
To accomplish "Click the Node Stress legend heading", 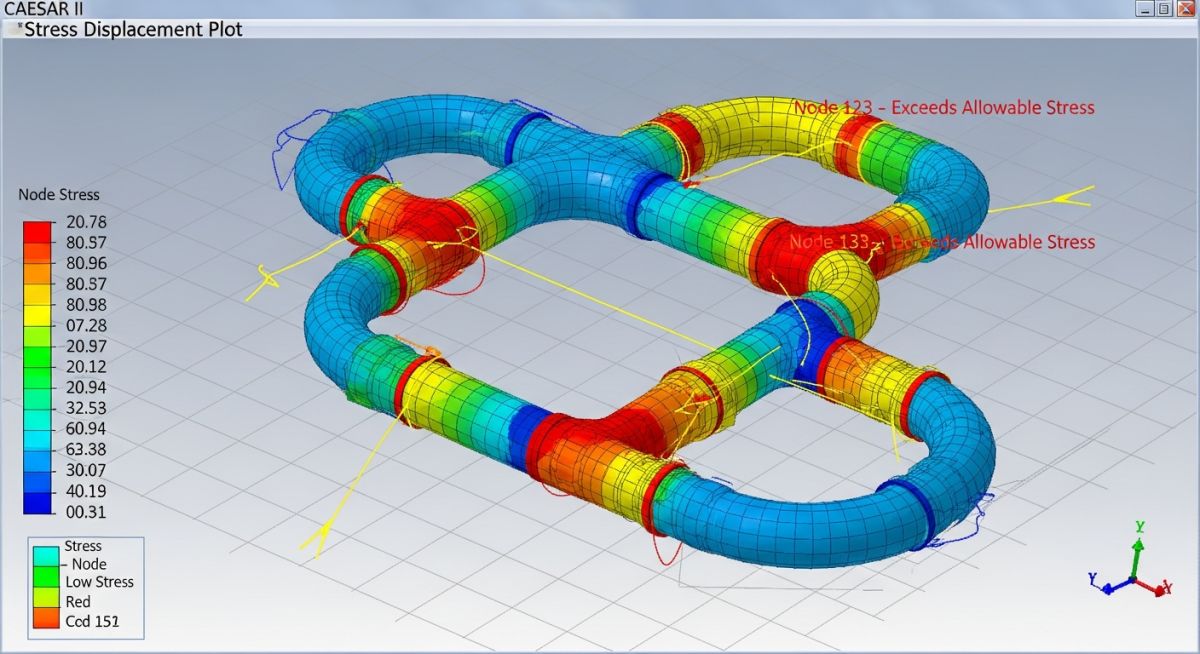I will click(58, 194).
